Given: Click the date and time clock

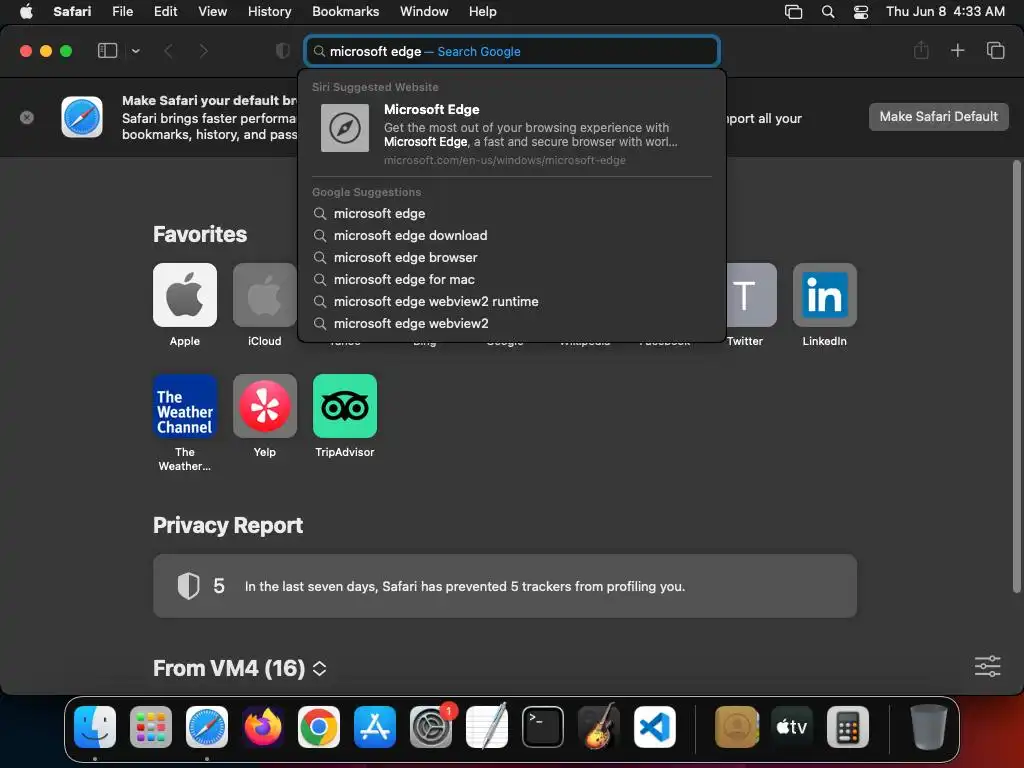Looking at the screenshot, I should [945, 11].
